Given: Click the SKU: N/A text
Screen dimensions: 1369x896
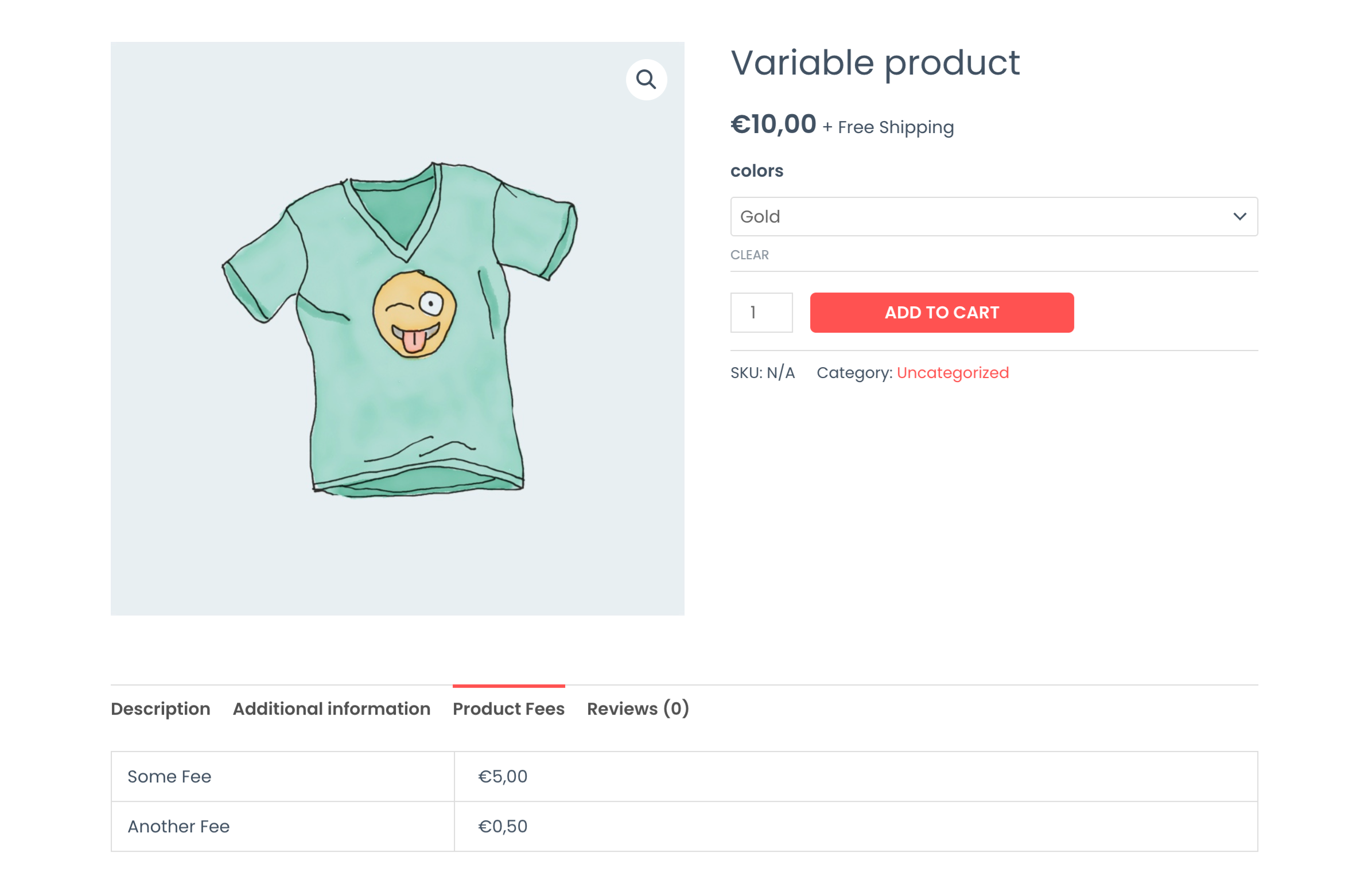Looking at the screenshot, I should [762, 373].
